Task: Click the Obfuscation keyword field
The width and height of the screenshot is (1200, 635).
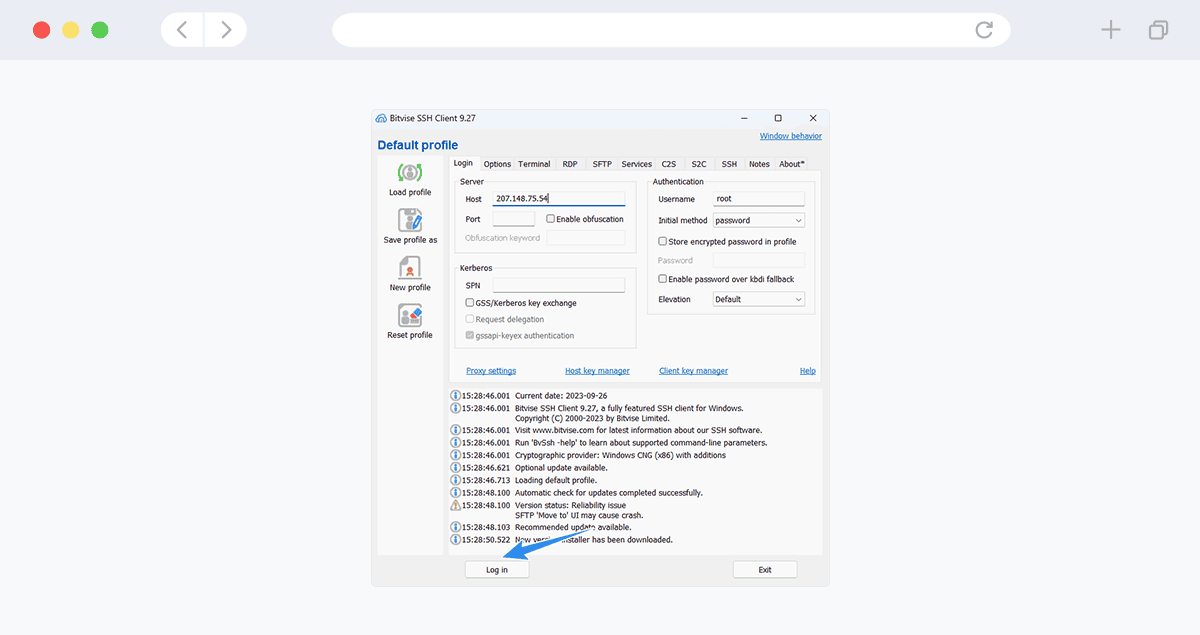Action: tap(586, 238)
